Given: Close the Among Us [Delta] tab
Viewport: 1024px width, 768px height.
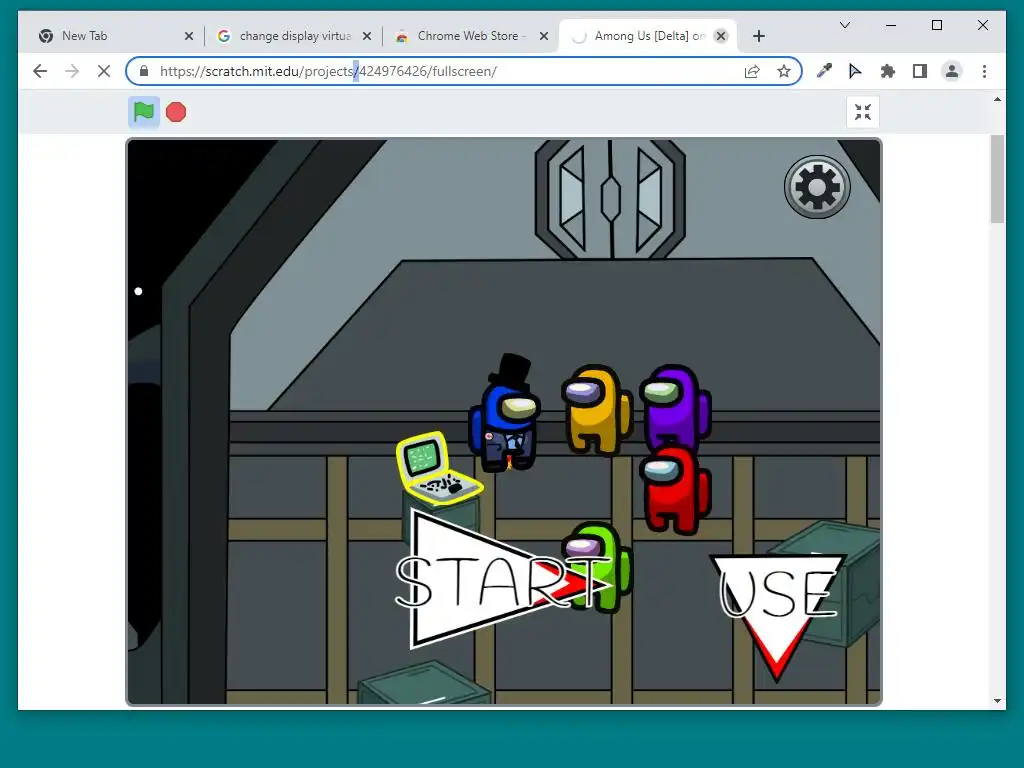Looking at the screenshot, I should [x=721, y=36].
